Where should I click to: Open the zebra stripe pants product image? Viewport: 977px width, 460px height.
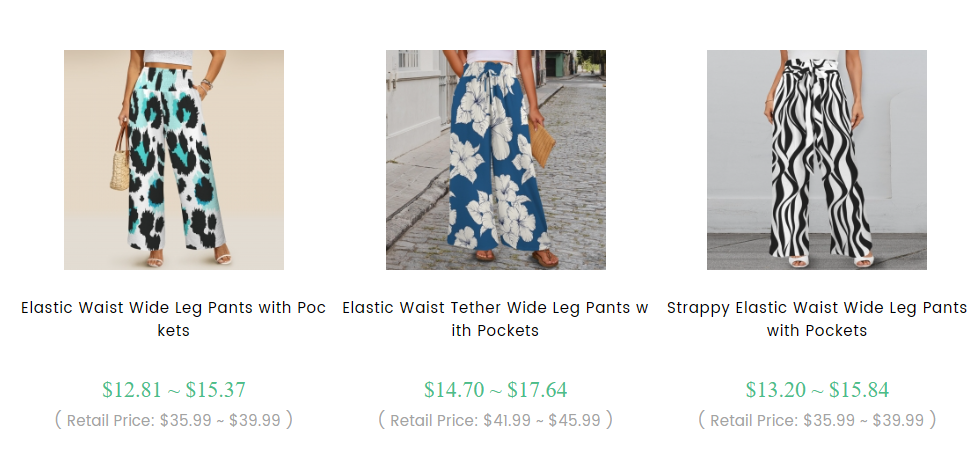816,160
